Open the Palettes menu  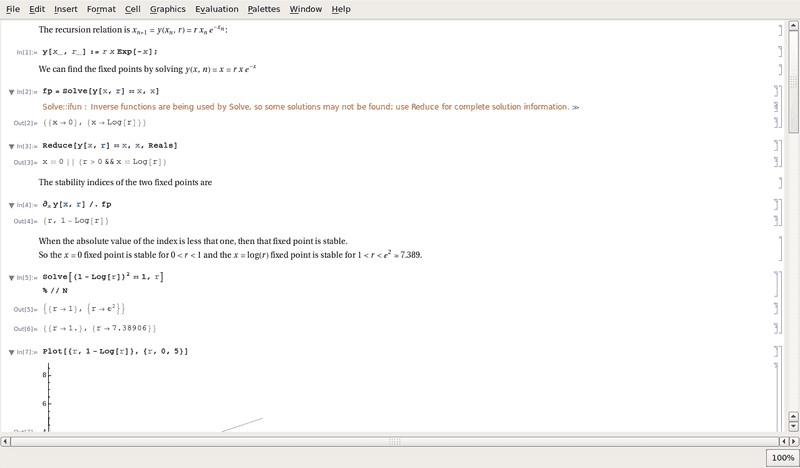[x=264, y=9]
